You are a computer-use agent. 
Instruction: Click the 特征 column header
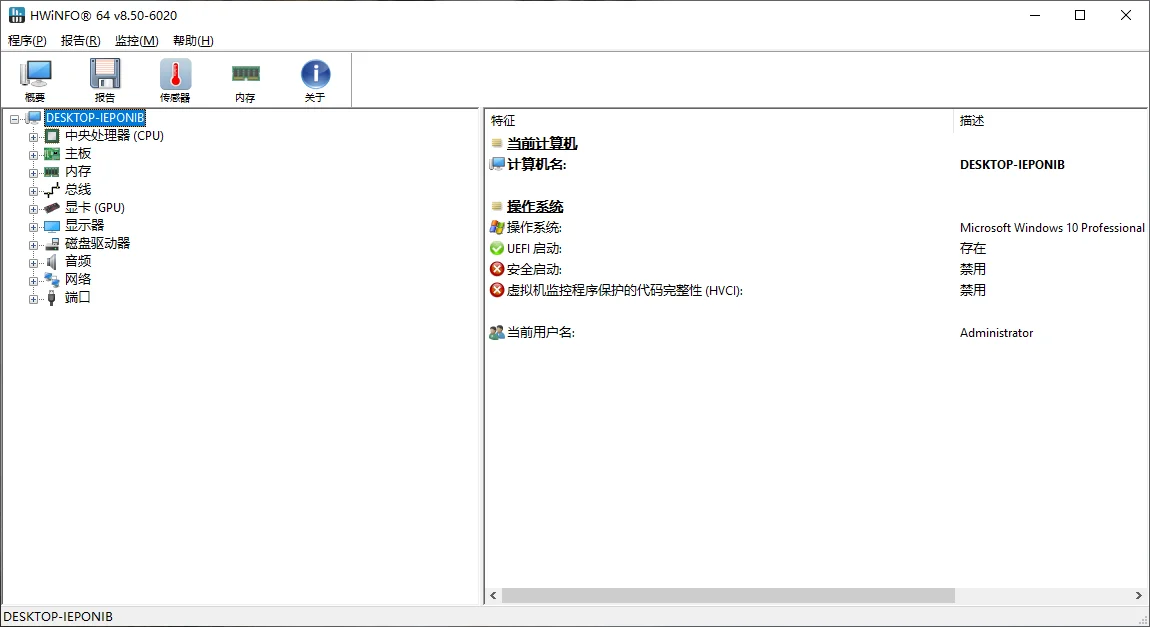point(719,120)
